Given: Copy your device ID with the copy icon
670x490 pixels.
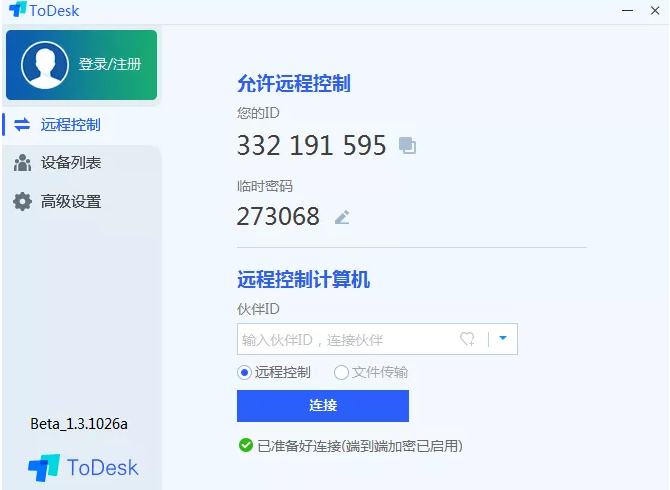Looking at the screenshot, I should coord(407,146).
